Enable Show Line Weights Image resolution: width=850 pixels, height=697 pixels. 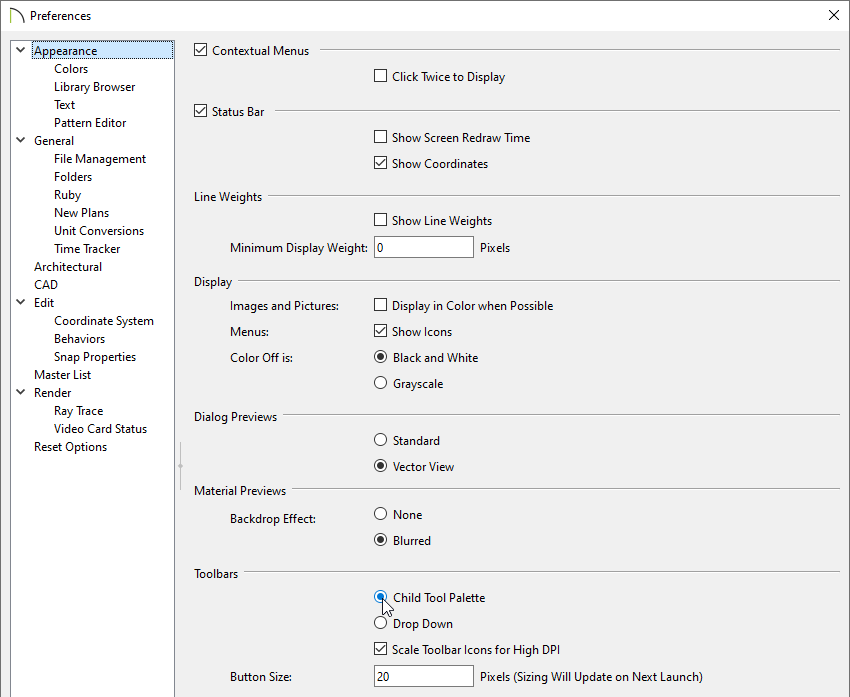(380, 220)
